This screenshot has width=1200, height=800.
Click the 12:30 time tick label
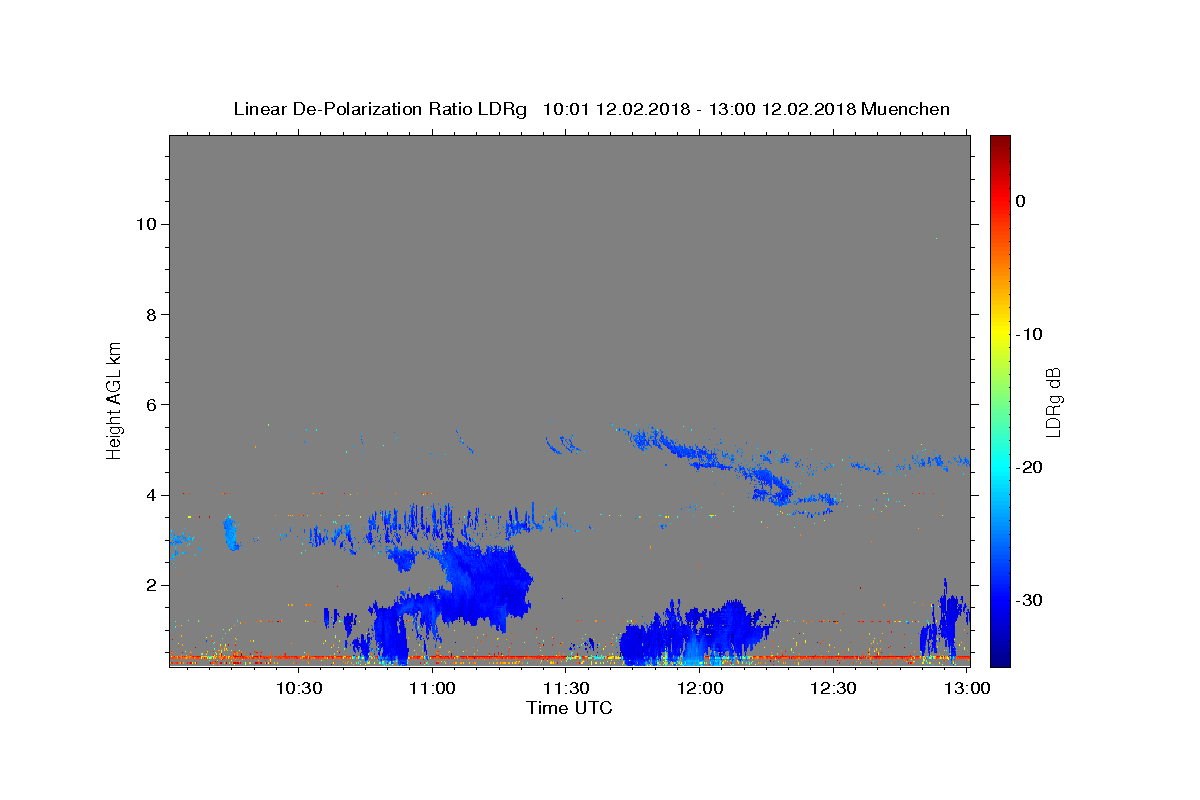pyautogui.click(x=833, y=689)
